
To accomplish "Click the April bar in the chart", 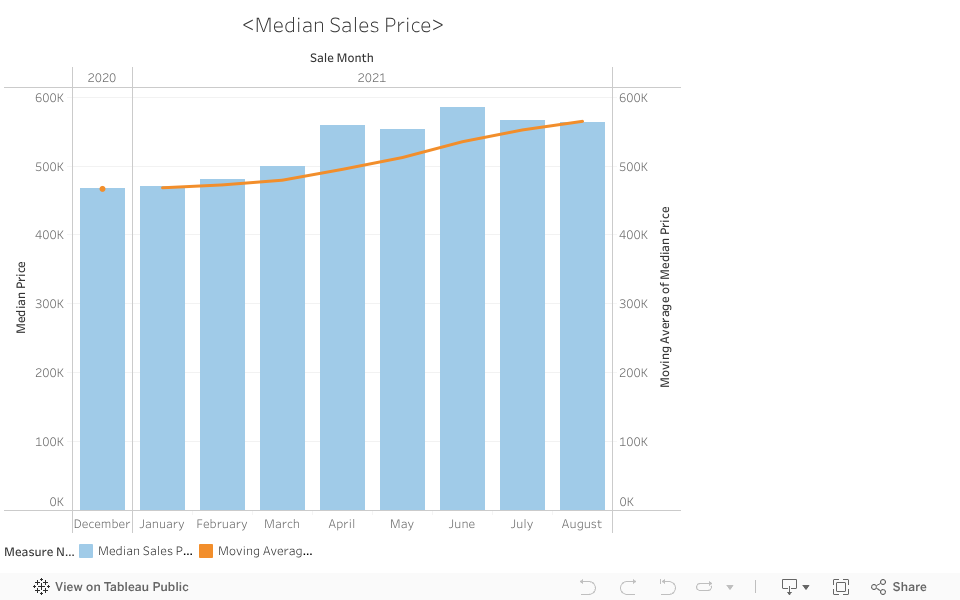I will (x=342, y=318).
